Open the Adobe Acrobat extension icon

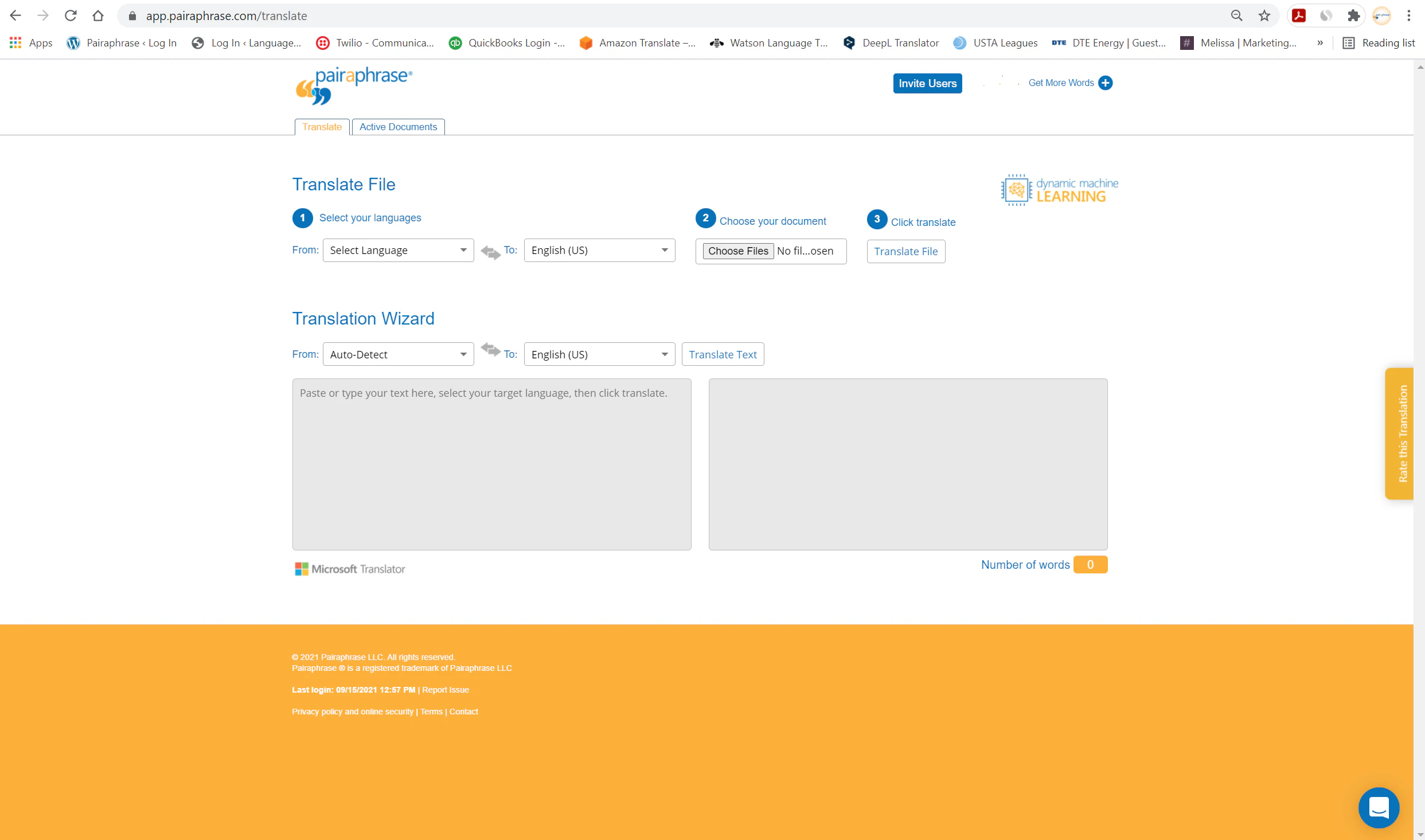point(1299,15)
